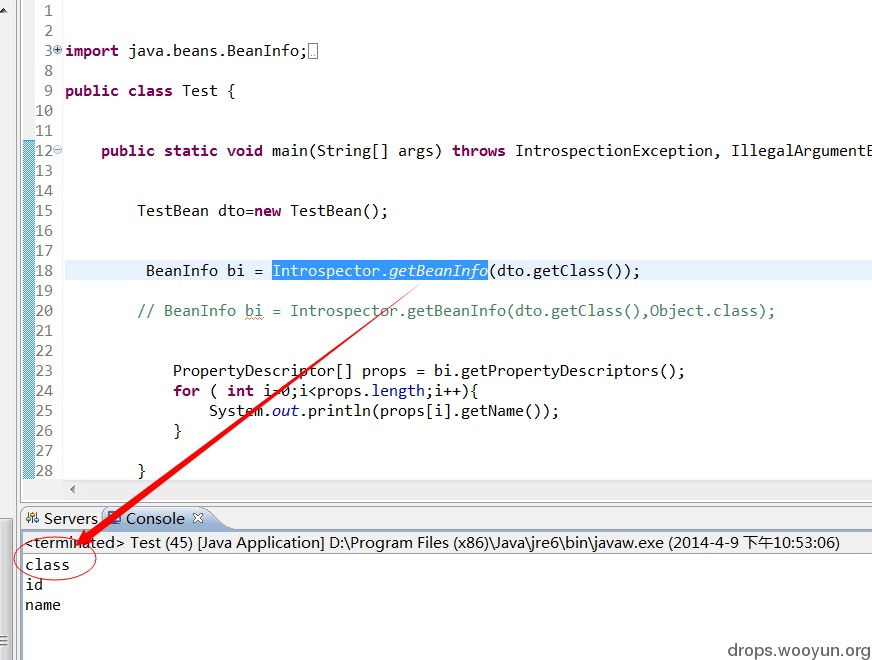
Task: Expand the folded import block on line 3
Action: (x=57, y=50)
